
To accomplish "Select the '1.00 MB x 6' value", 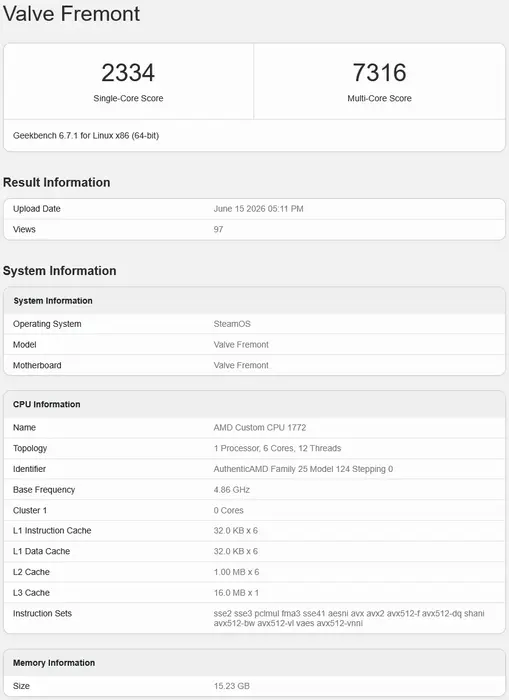I will click(x=236, y=572).
